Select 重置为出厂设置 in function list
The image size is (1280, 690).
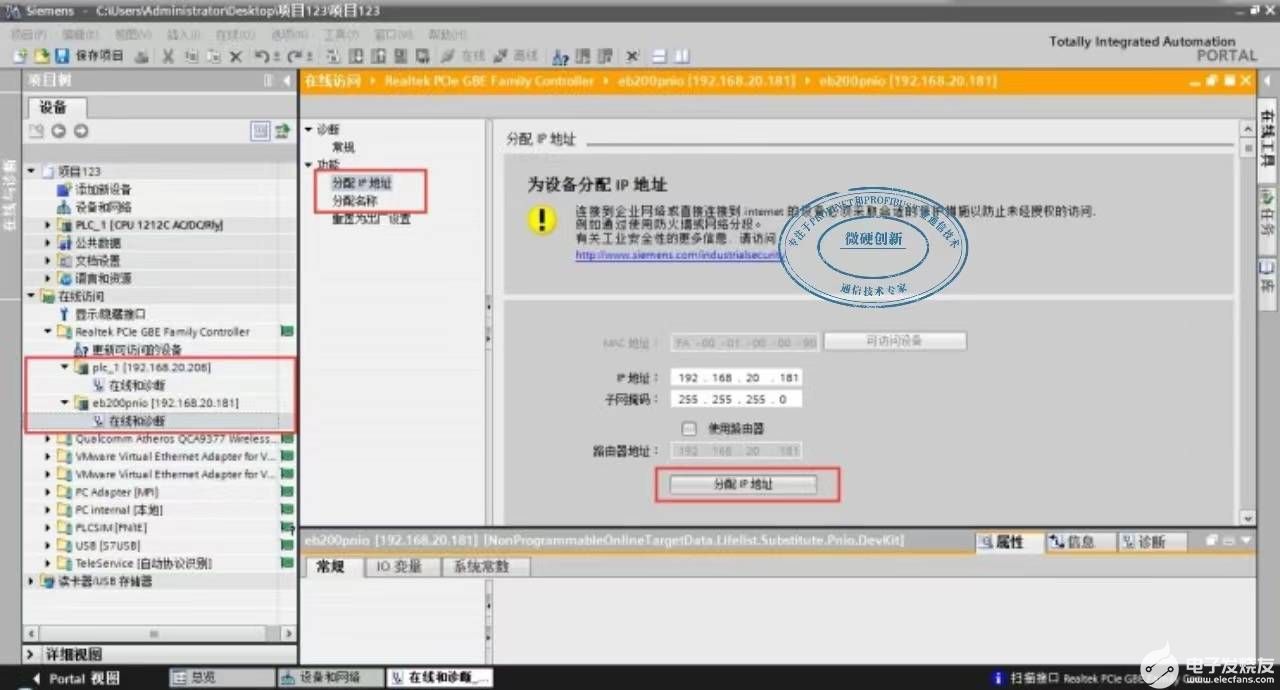[371, 219]
